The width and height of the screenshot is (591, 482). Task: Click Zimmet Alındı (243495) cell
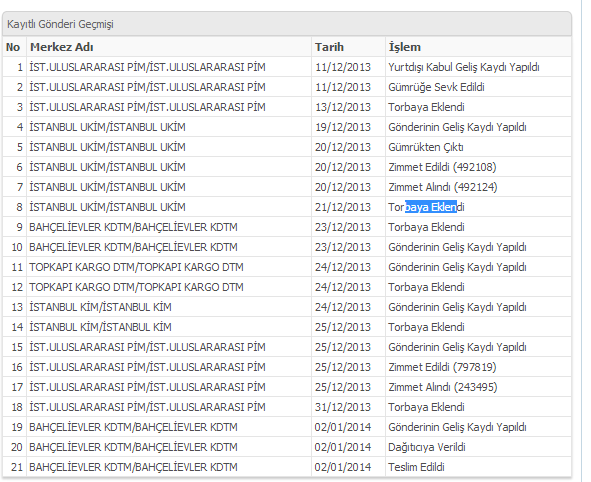(442, 387)
